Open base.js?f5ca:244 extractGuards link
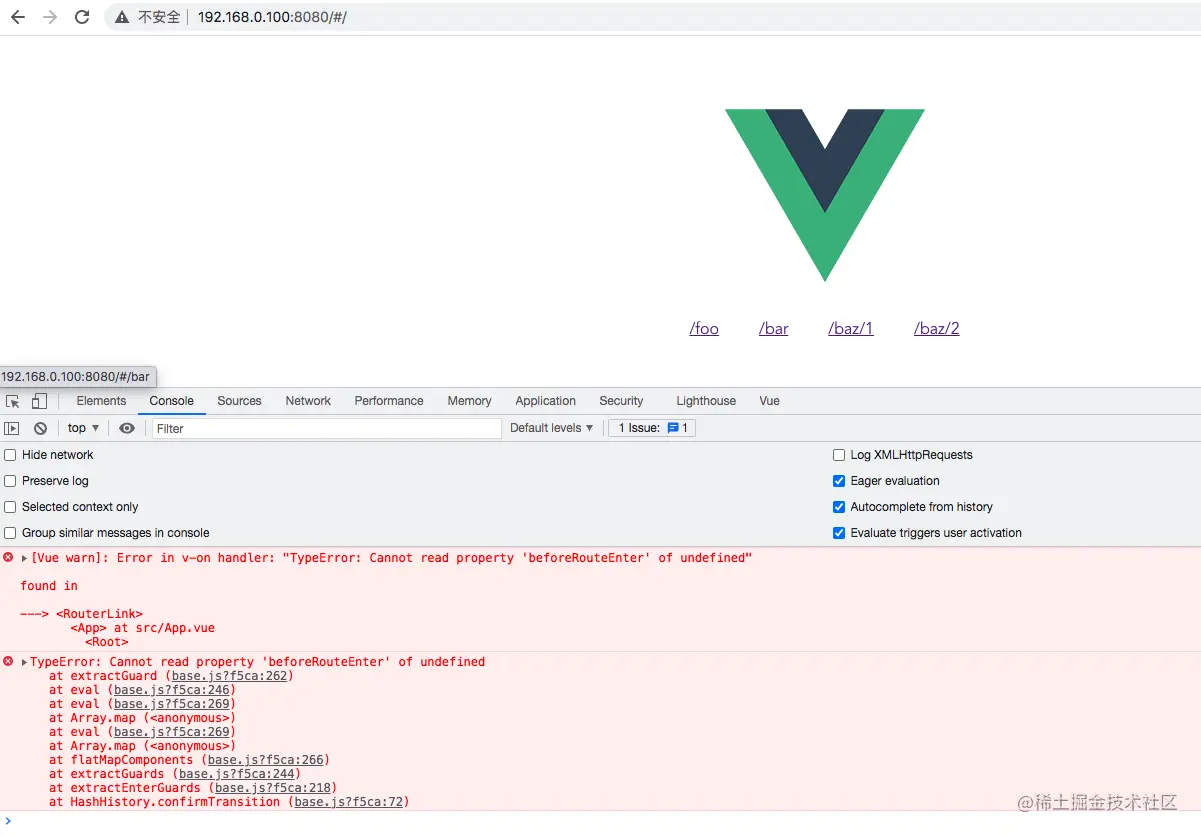Image resolution: width=1201 pixels, height=836 pixels. (236, 774)
